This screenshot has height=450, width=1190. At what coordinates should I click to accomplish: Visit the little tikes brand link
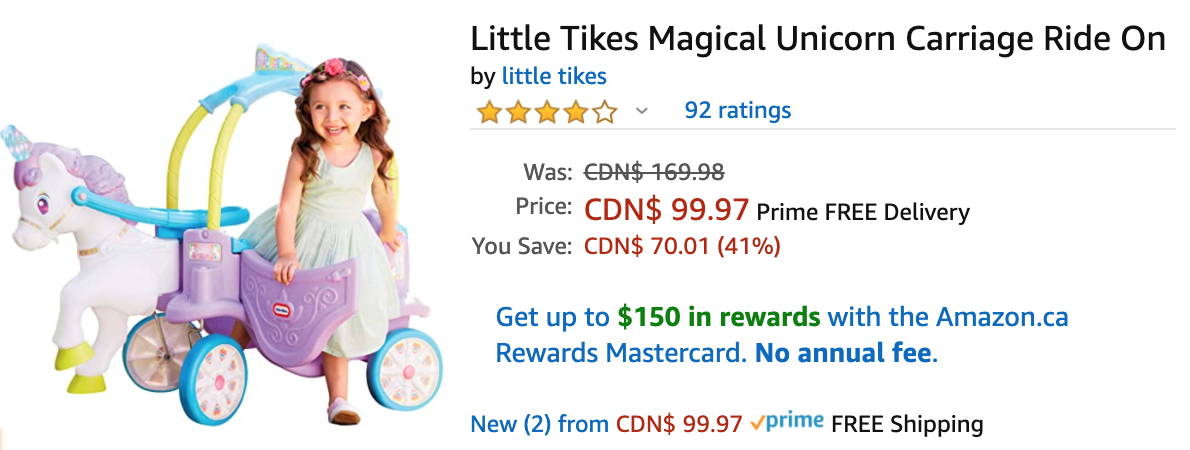(x=554, y=76)
